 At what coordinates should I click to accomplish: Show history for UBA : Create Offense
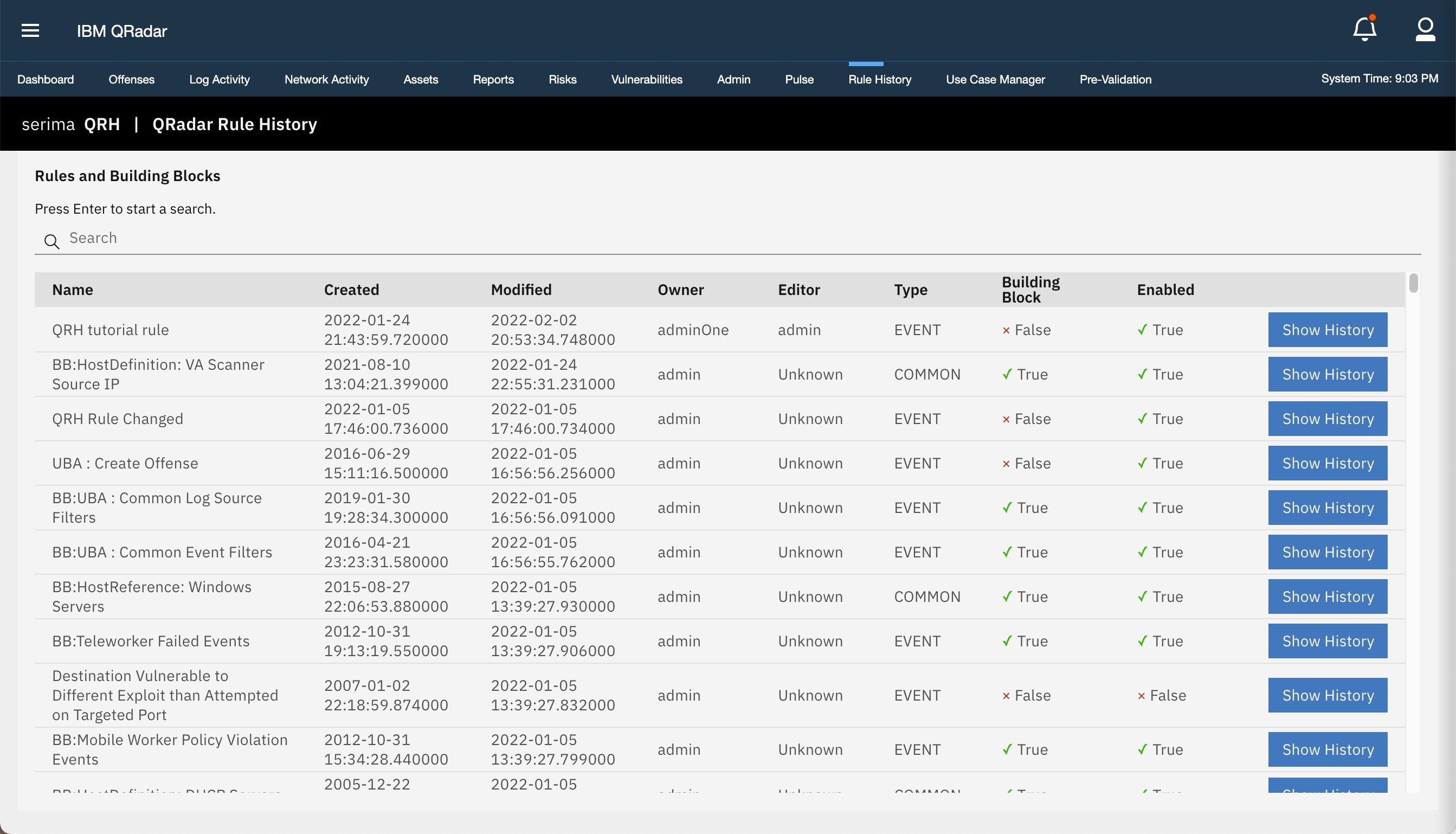pyautogui.click(x=1327, y=463)
